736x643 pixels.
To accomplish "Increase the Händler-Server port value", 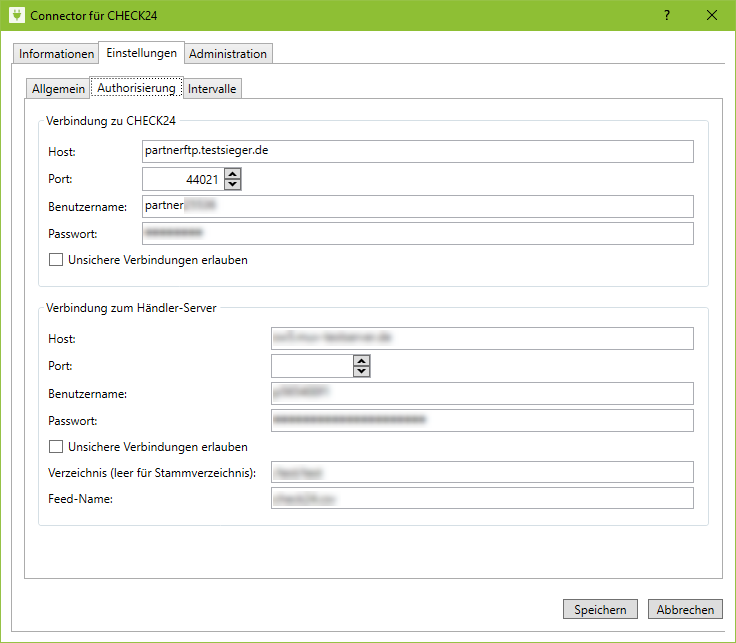I will (x=361, y=361).
